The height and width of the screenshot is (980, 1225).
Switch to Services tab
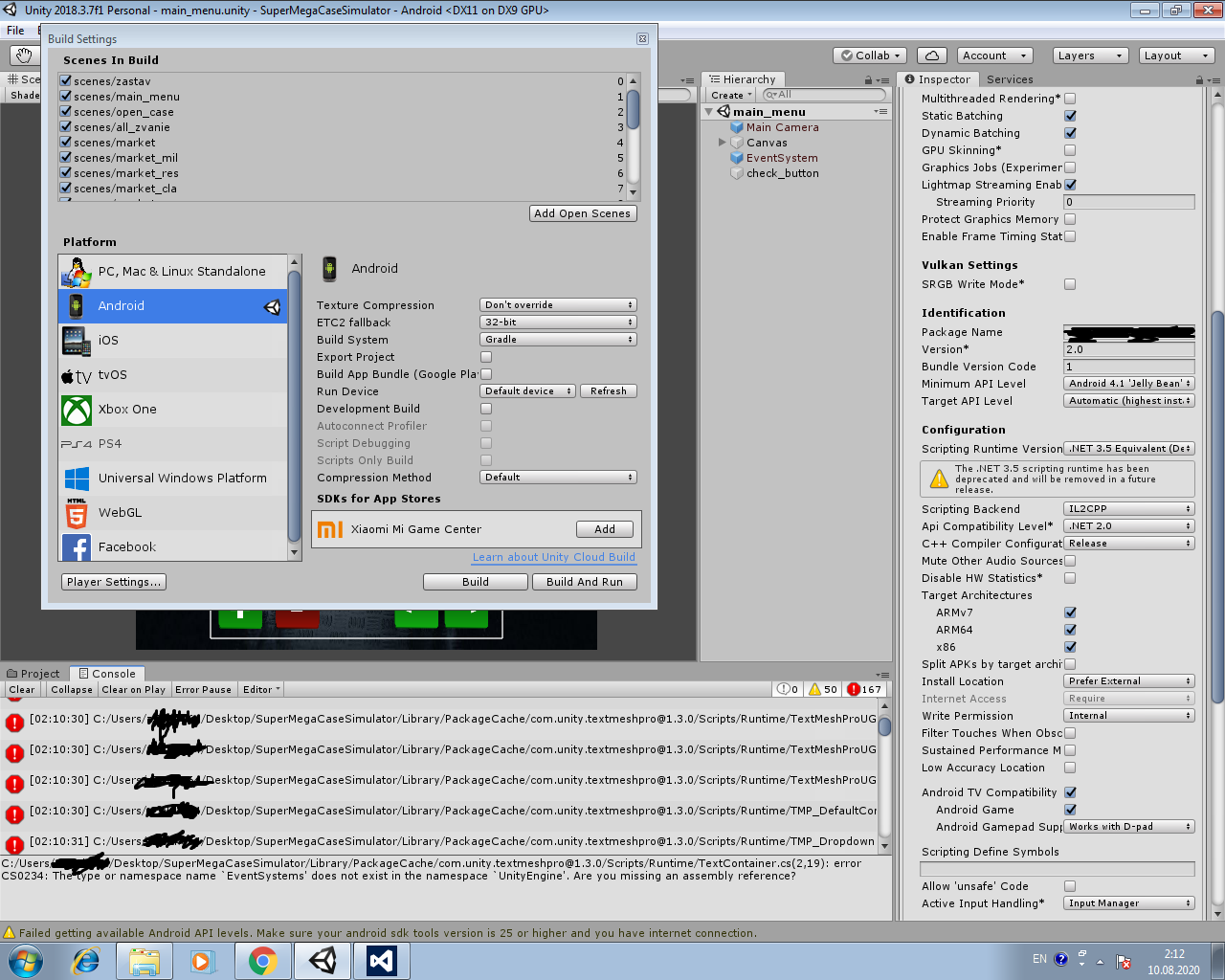click(x=1010, y=79)
